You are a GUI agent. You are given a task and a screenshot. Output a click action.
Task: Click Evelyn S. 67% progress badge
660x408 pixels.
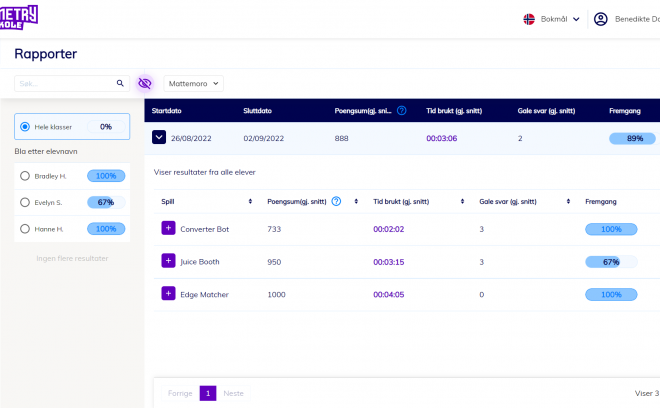tap(106, 203)
